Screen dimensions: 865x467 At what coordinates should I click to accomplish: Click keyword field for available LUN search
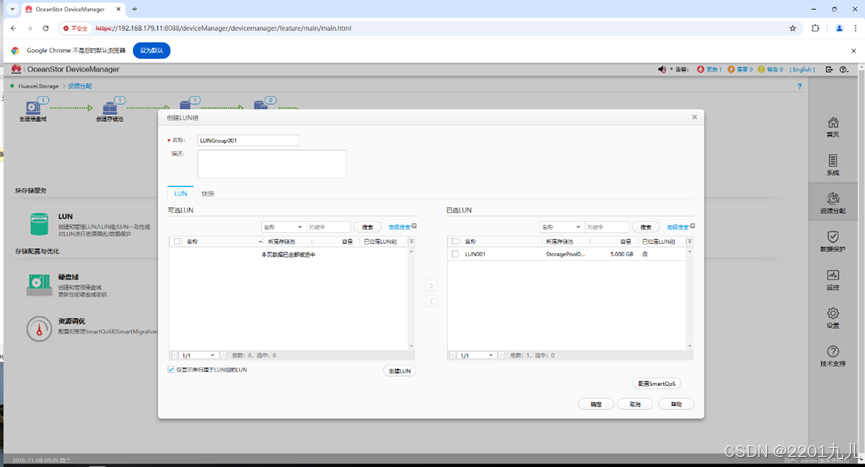(328, 227)
